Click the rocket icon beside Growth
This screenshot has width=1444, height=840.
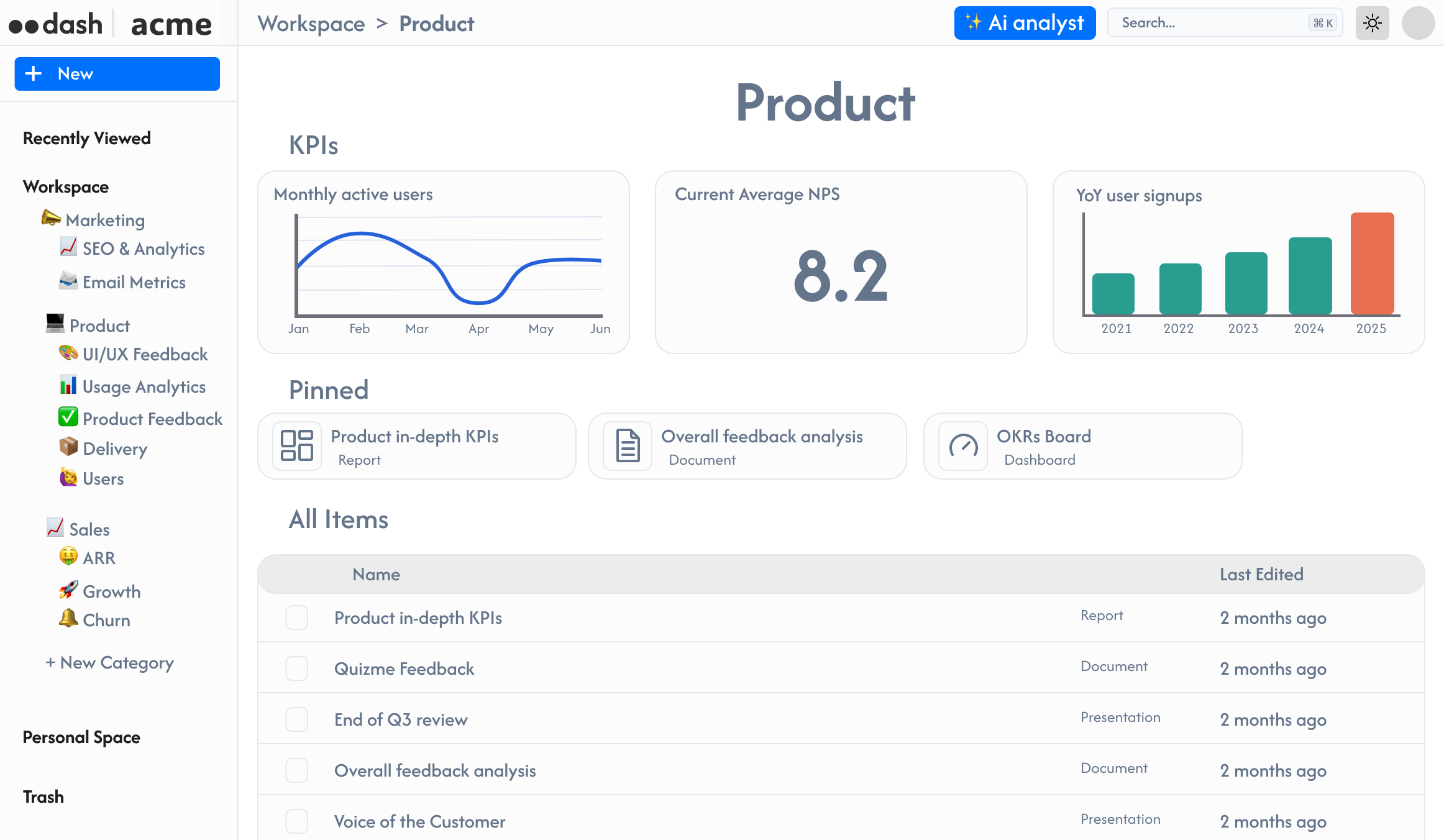[68, 590]
